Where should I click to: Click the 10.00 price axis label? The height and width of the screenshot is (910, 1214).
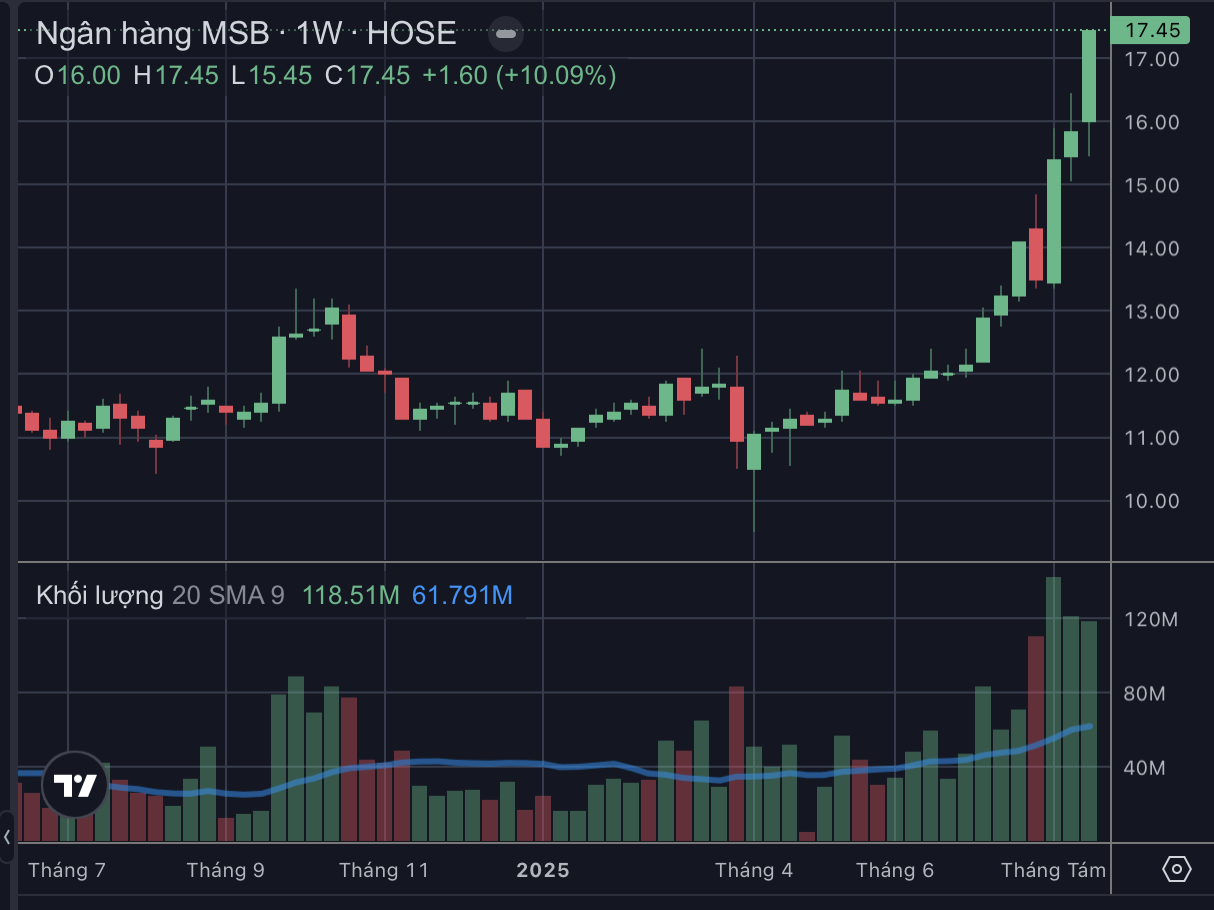(1152, 501)
